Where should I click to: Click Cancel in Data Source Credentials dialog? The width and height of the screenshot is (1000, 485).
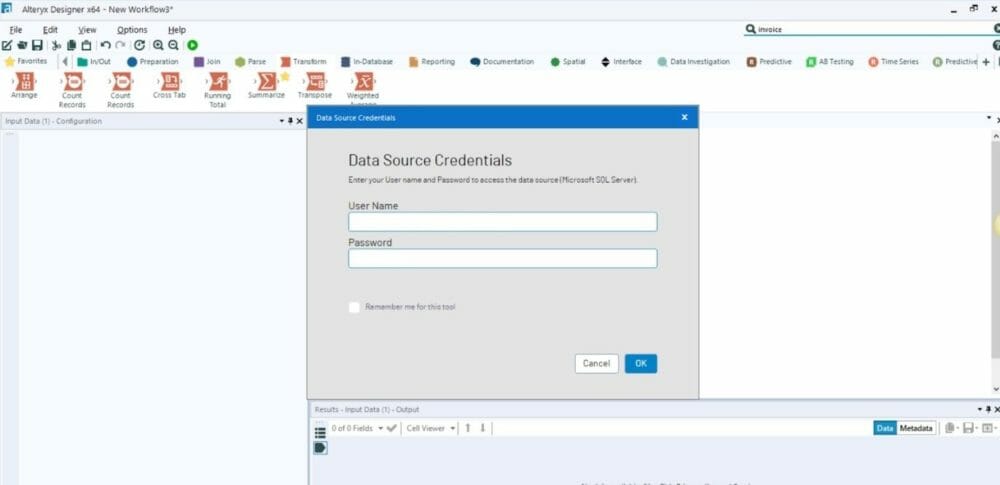pyautogui.click(x=596, y=364)
